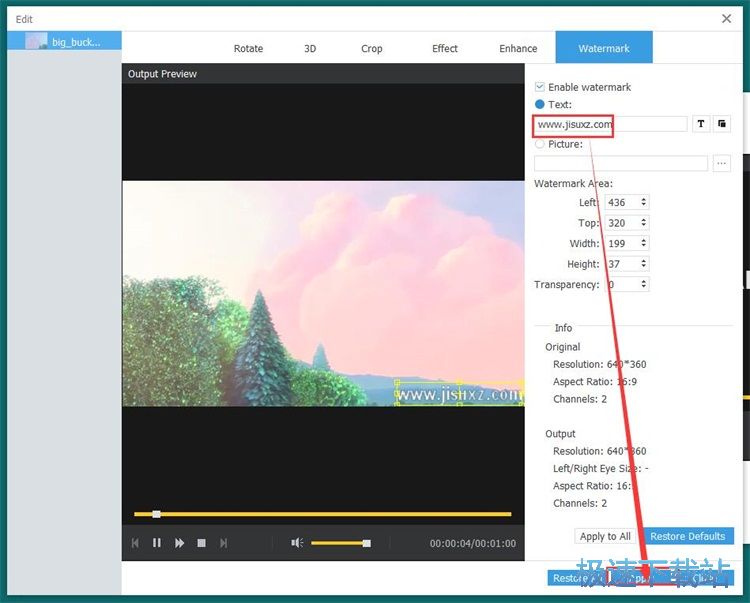Switch to the Effect tab
Viewport: 750px width, 603px height.
pos(444,48)
